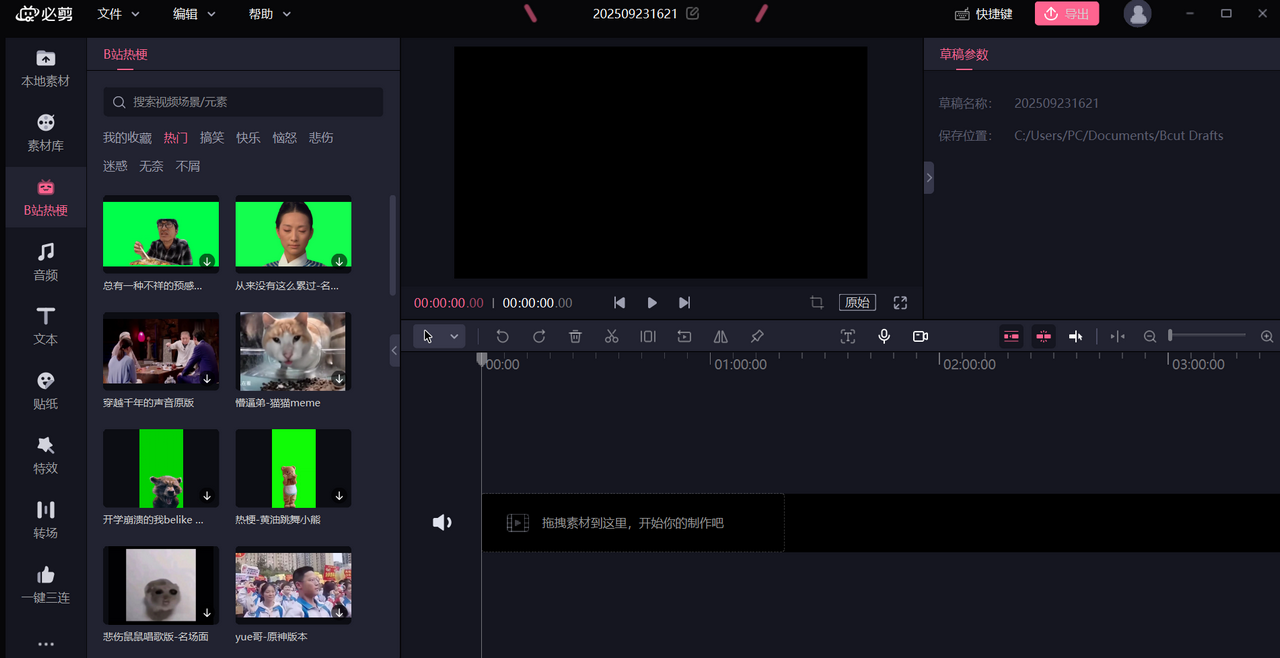Viewport: 1280px width, 658px height.
Task: Click the mirror flip icon in timeline toolbar
Action: [720, 336]
